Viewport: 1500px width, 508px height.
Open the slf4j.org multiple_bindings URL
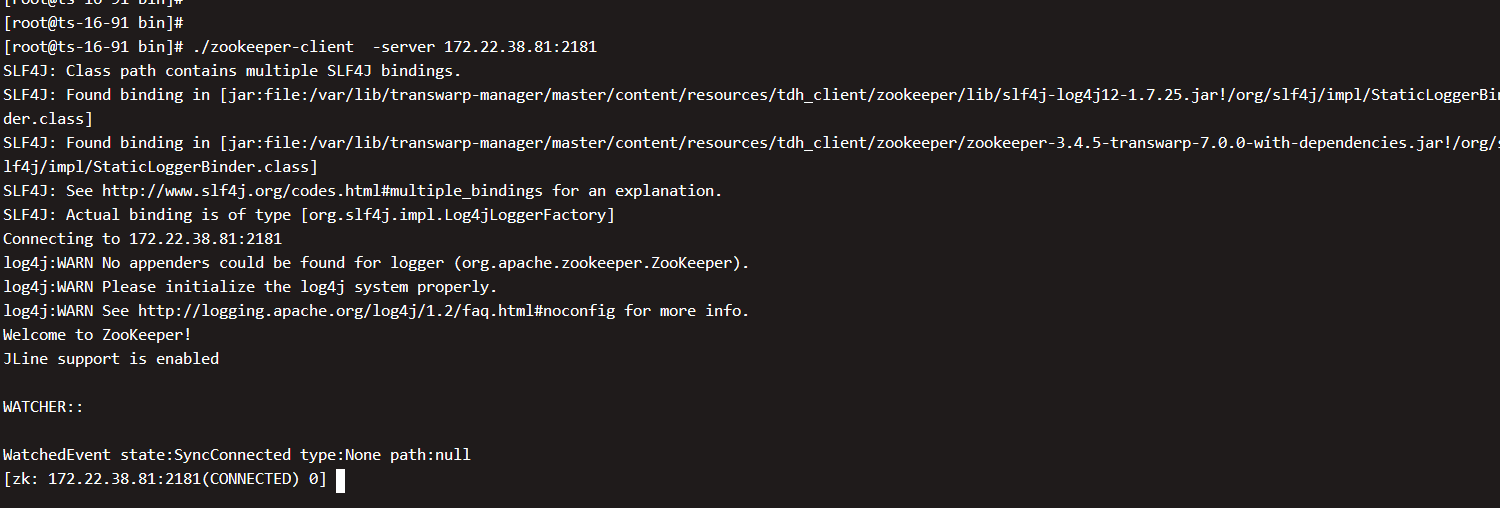point(322,191)
